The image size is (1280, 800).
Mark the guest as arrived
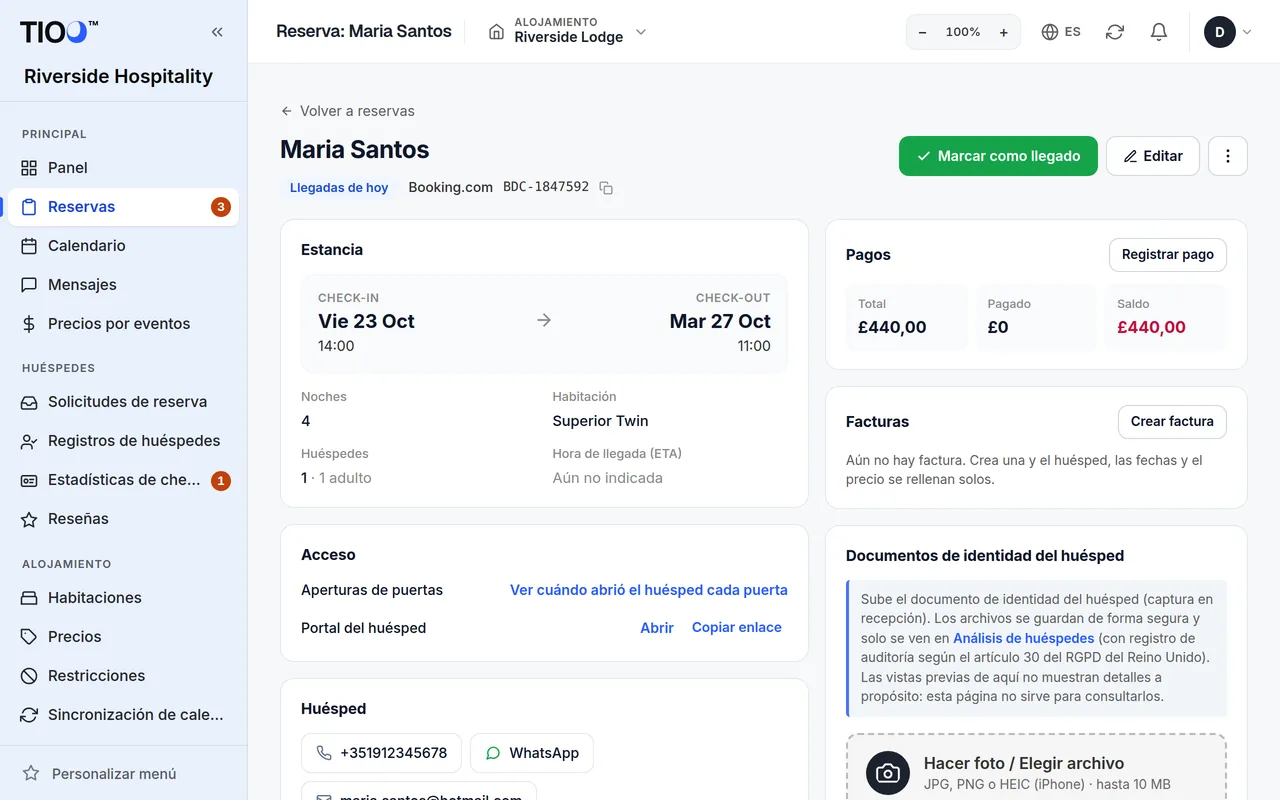pos(998,156)
